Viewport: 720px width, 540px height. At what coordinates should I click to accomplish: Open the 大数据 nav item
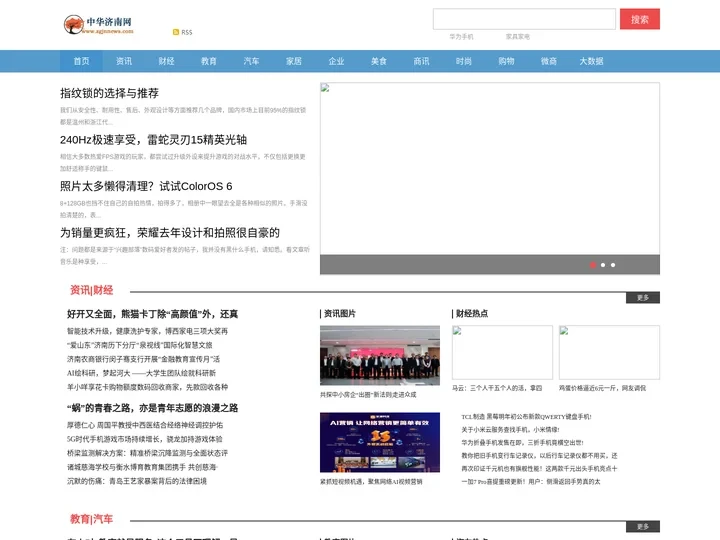(591, 61)
